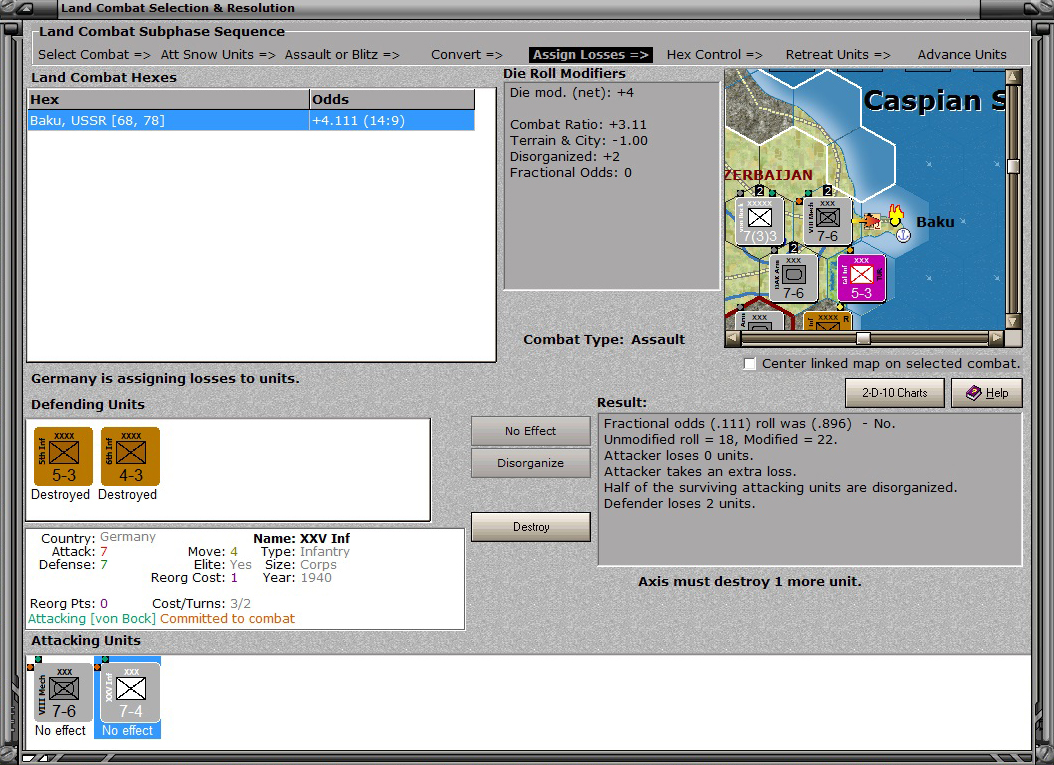Click the Terrain & City: -1.00 line
1054x765 pixels.
point(579,140)
